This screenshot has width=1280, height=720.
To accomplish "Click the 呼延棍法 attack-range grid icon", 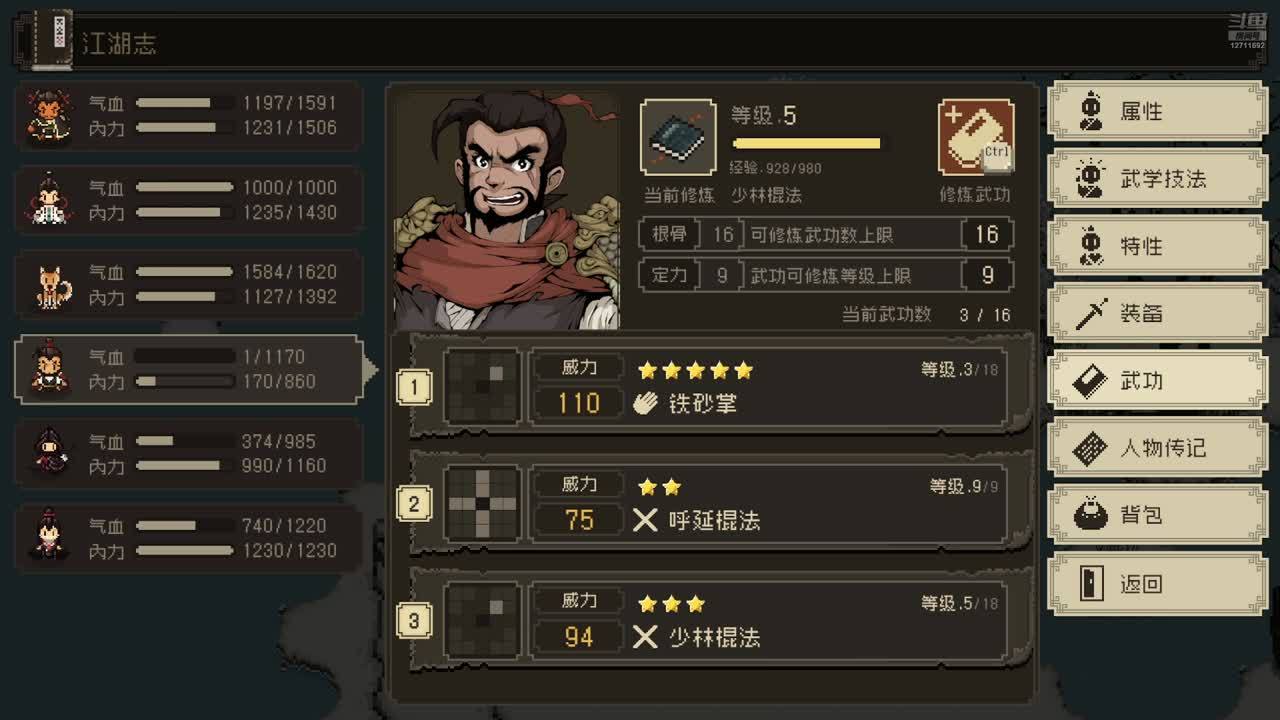I will pyautogui.click(x=483, y=503).
